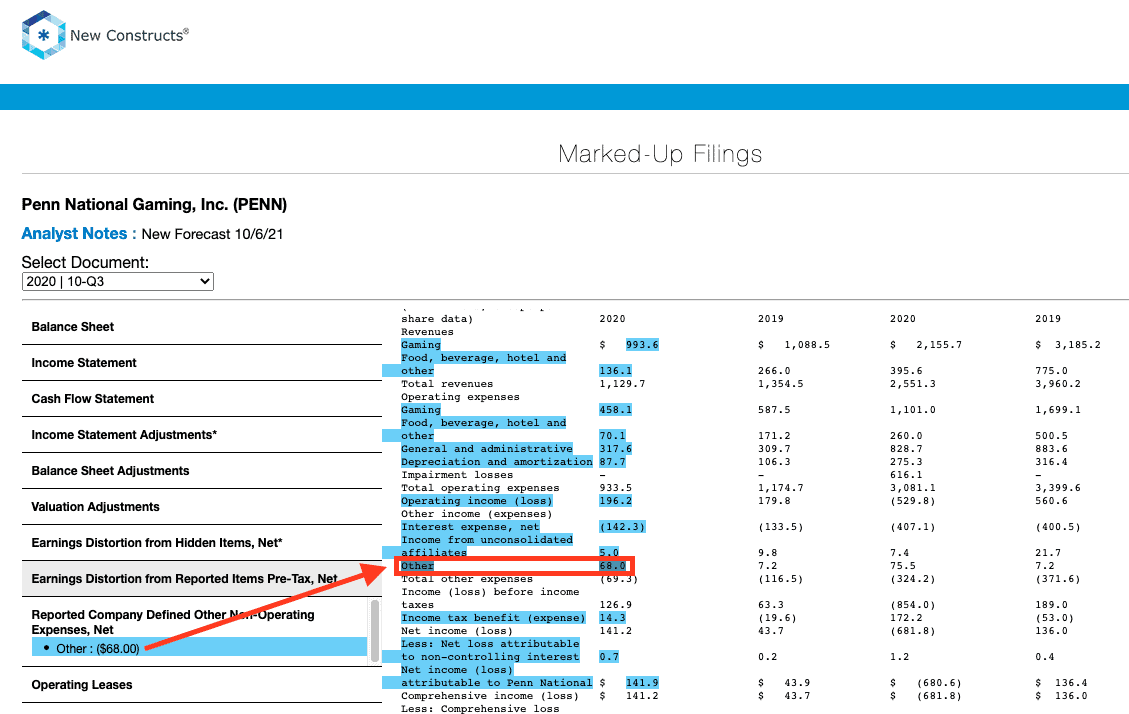The height and width of the screenshot is (714, 1129).
Task: Click highlighted Income from unconsolidated label
Action: click(x=487, y=539)
